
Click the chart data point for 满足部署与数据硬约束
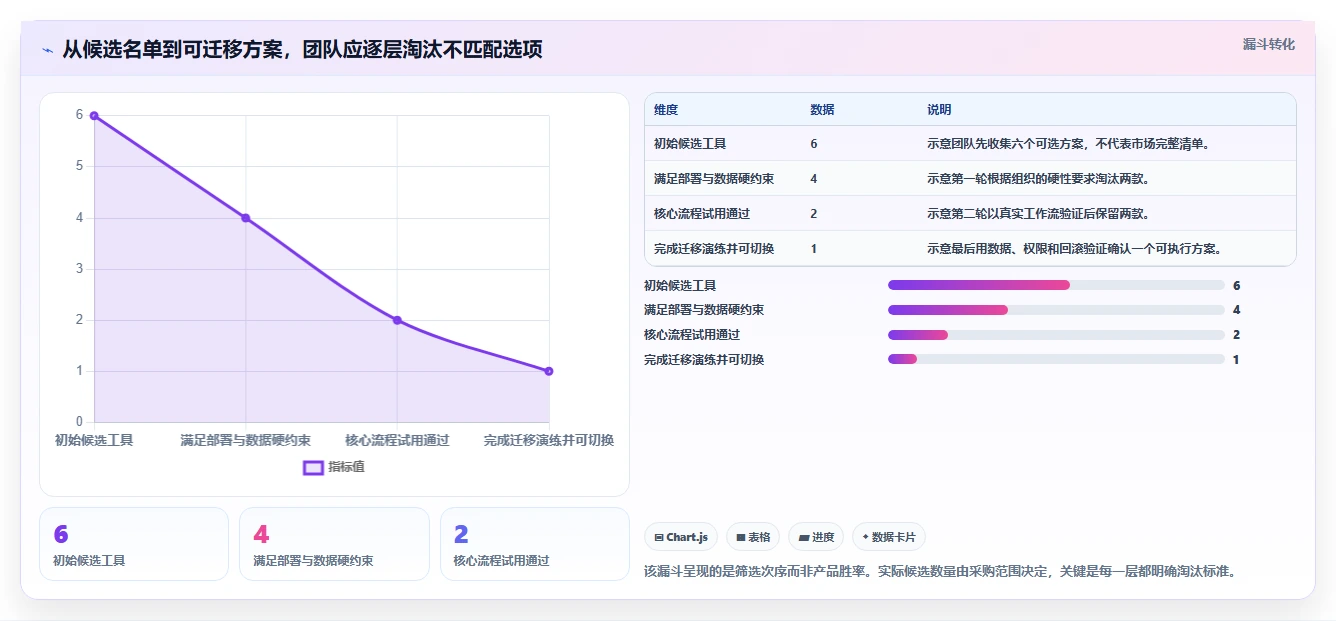(246, 218)
